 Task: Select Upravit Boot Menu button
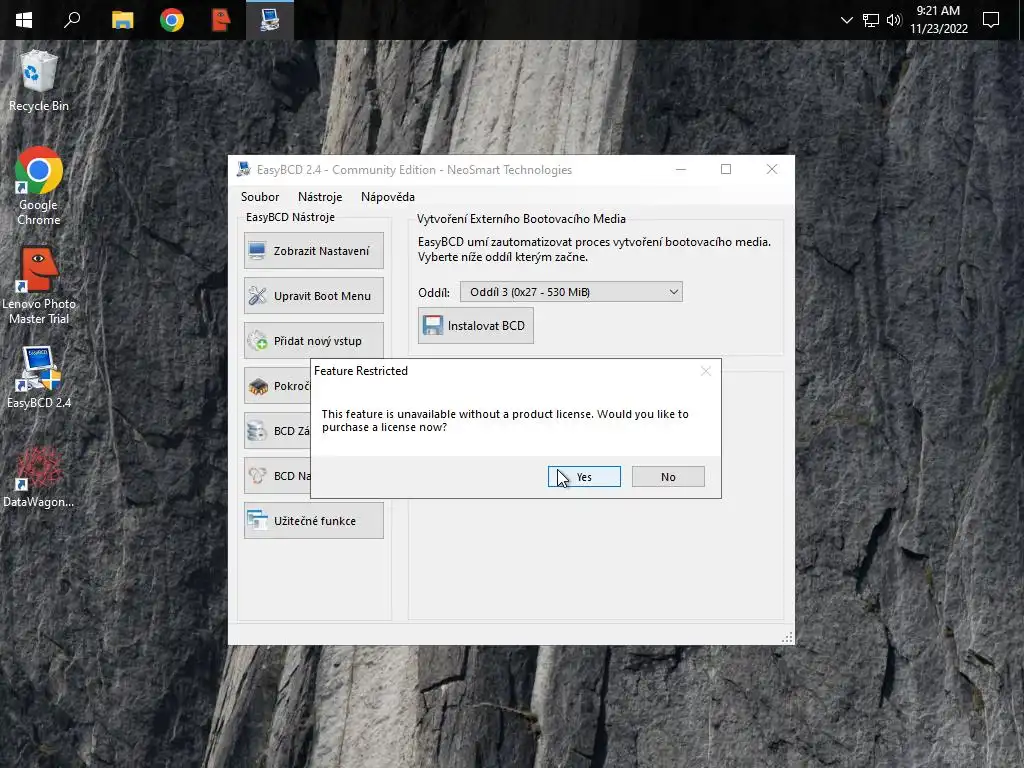point(313,296)
